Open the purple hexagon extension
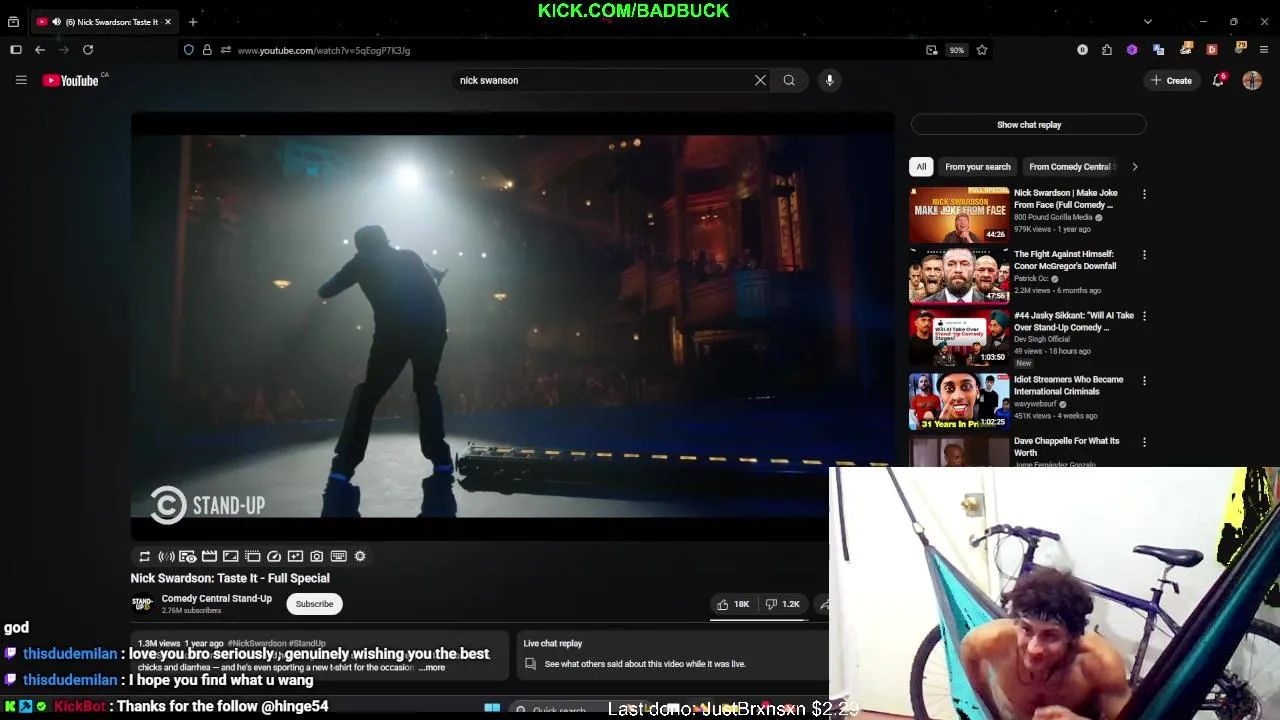This screenshot has height=720, width=1280. coord(1132,50)
